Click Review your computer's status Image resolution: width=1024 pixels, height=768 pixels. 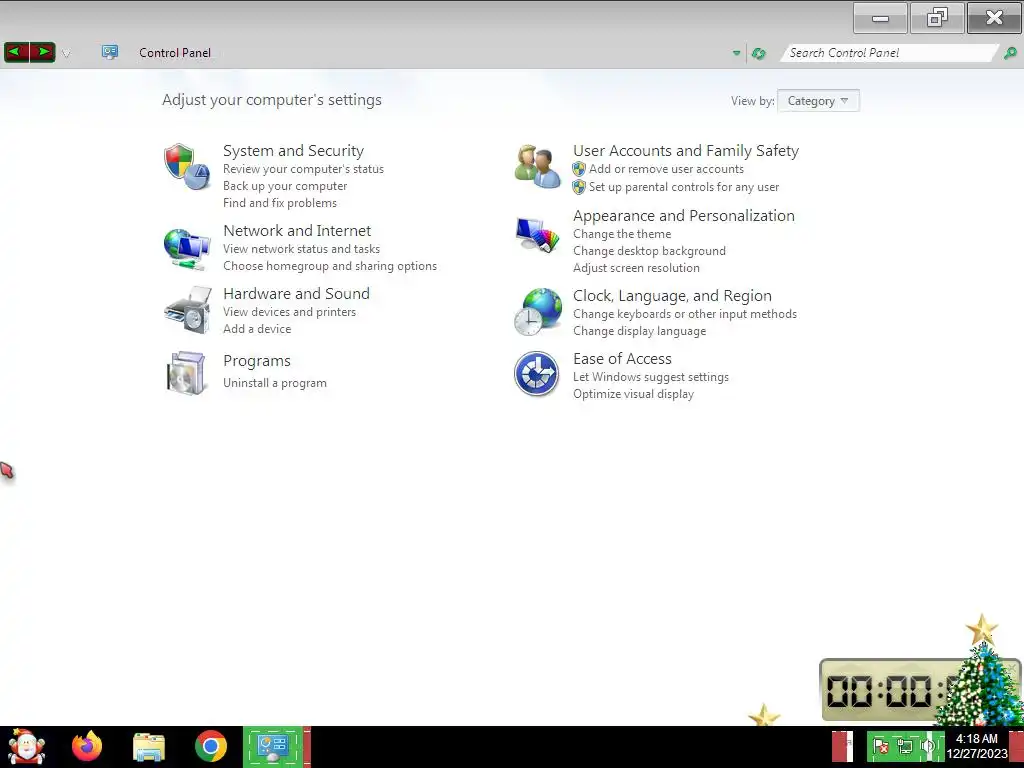303,169
